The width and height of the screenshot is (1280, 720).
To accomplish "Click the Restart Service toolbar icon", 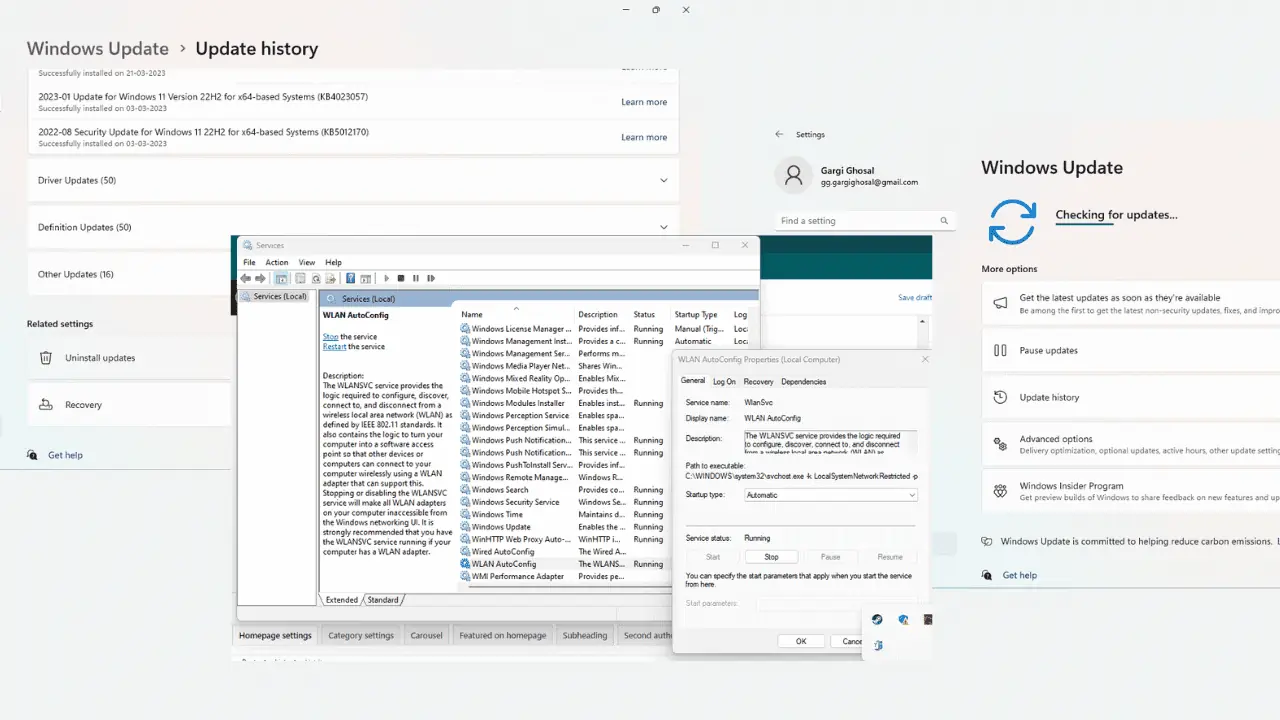I will (x=431, y=278).
